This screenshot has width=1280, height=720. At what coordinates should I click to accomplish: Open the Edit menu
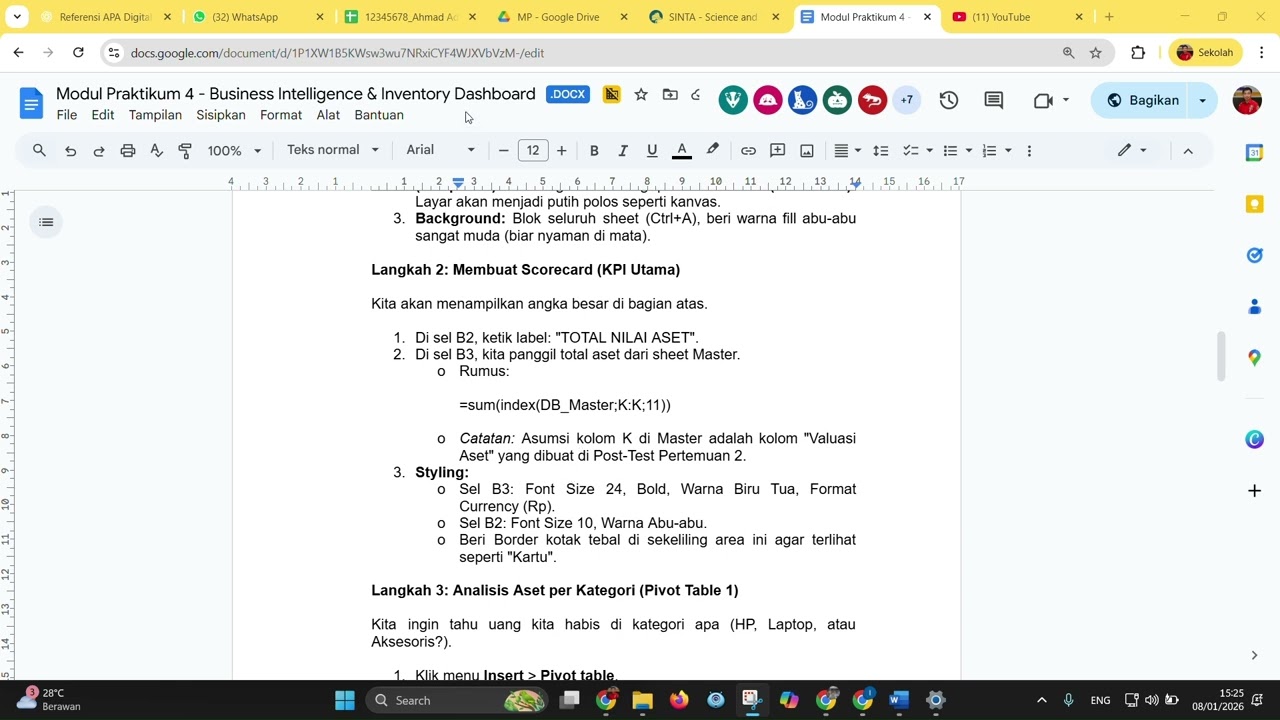click(103, 115)
